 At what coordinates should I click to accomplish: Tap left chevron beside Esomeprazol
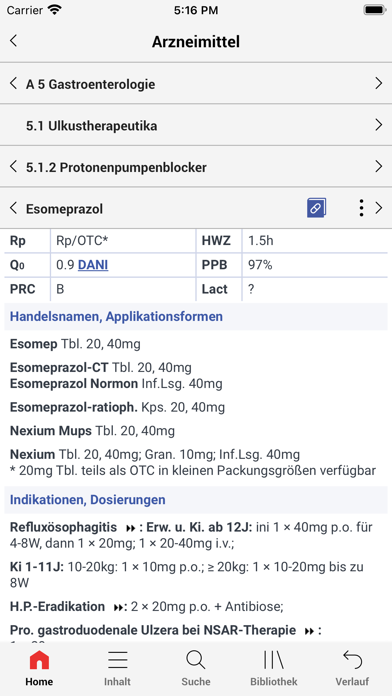pos(13,208)
